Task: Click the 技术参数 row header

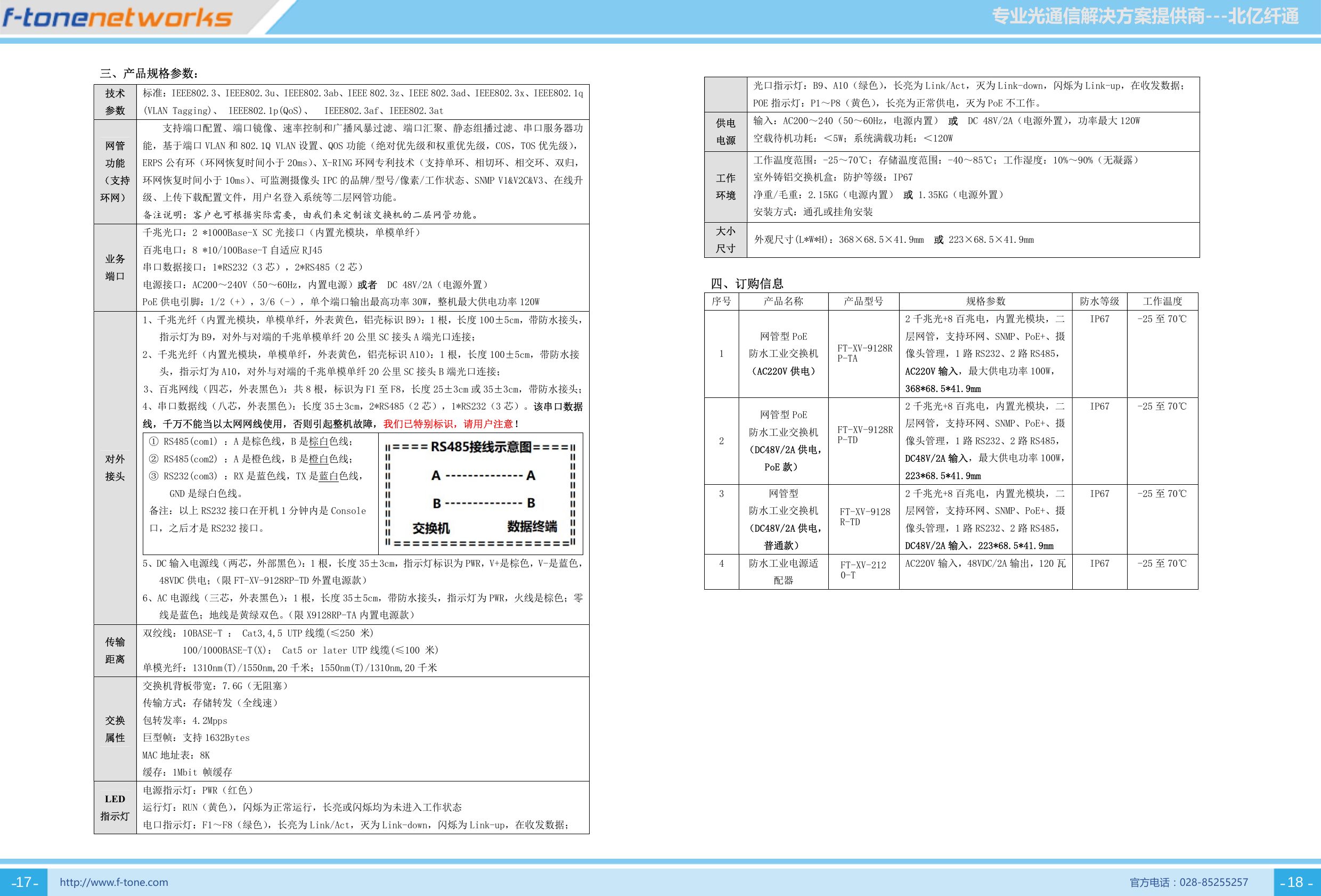Action: [116, 102]
